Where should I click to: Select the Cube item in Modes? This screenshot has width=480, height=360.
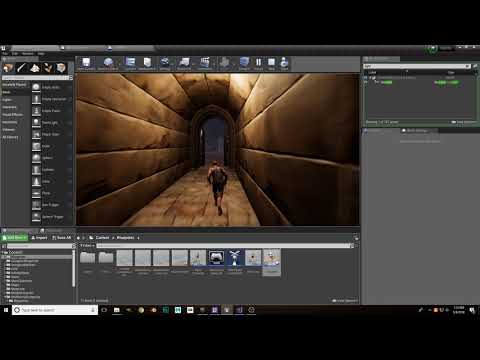pyautogui.click(x=52, y=146)
